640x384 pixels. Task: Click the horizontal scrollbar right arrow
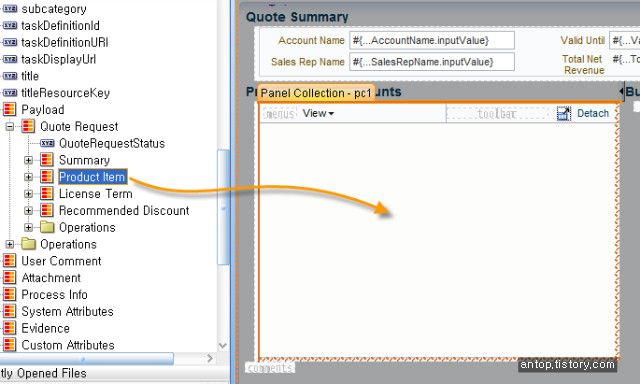click(210, 358)
